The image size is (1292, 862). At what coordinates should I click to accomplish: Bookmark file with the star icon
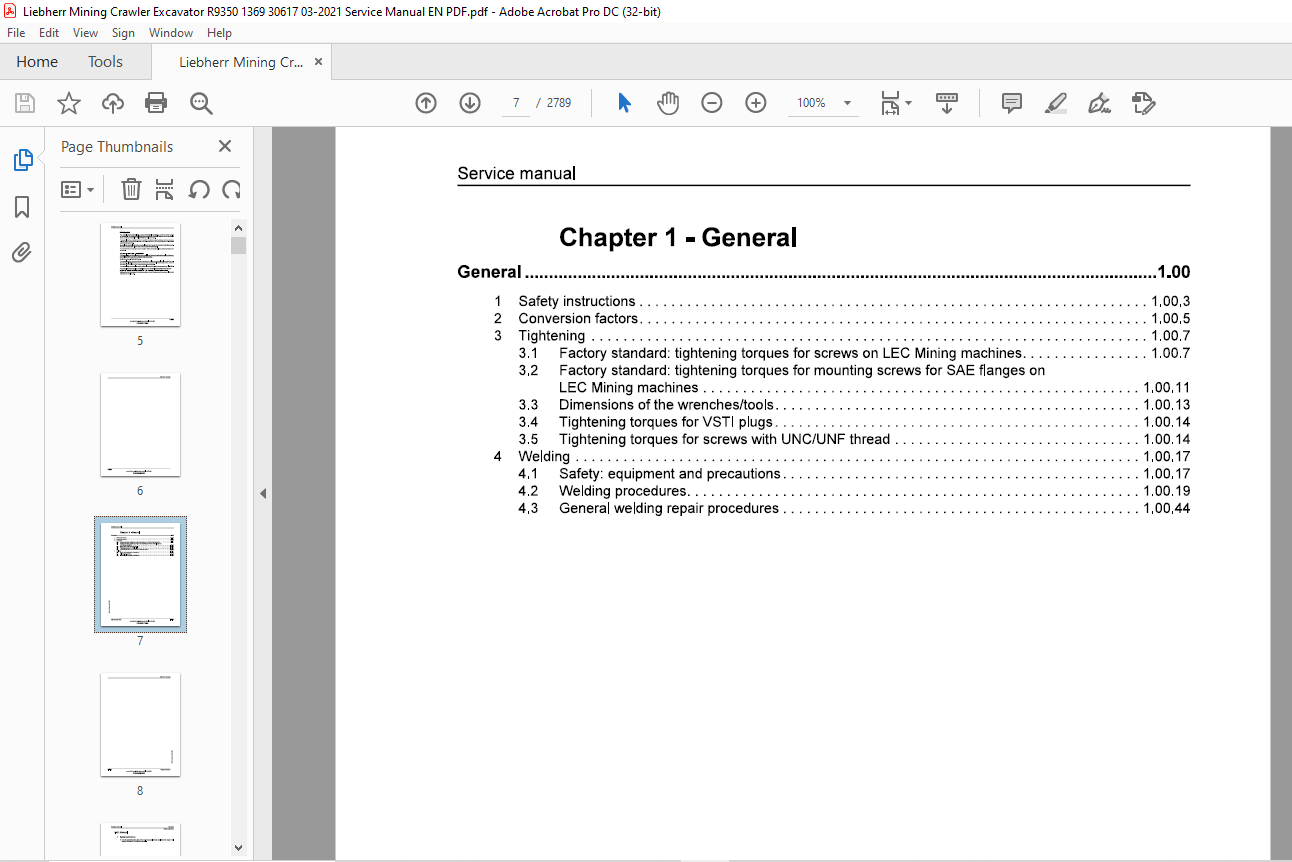pos(69,103)
